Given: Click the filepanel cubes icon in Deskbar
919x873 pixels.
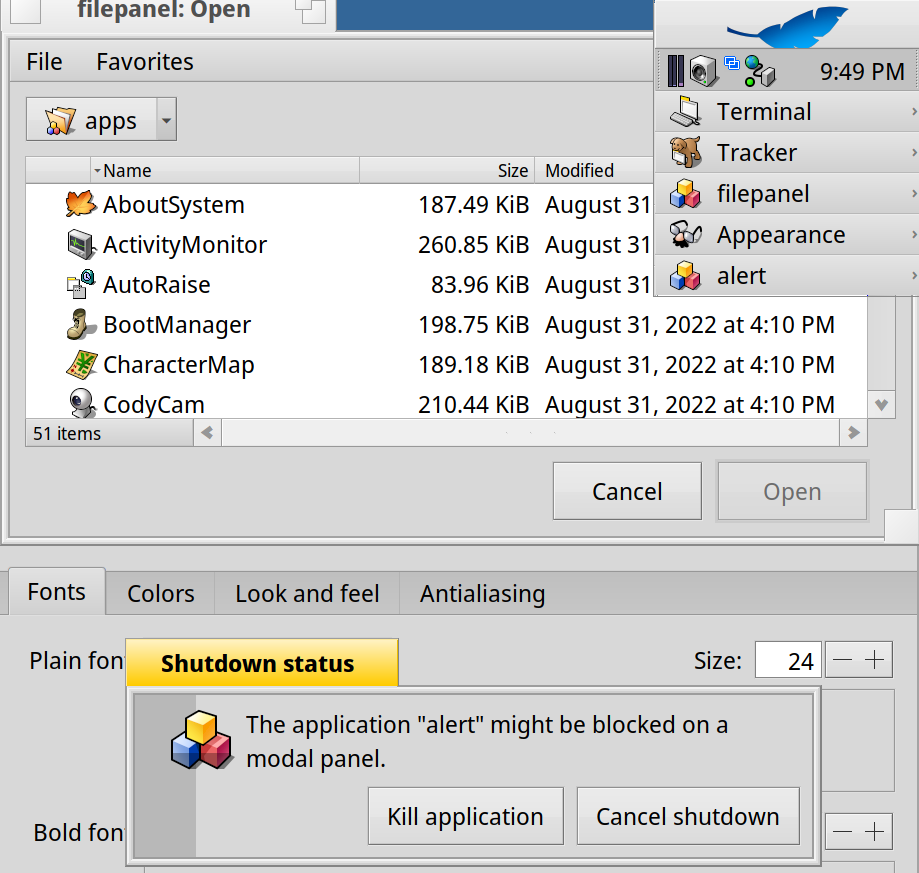Looking at the screenshot, I should (685, 193).
